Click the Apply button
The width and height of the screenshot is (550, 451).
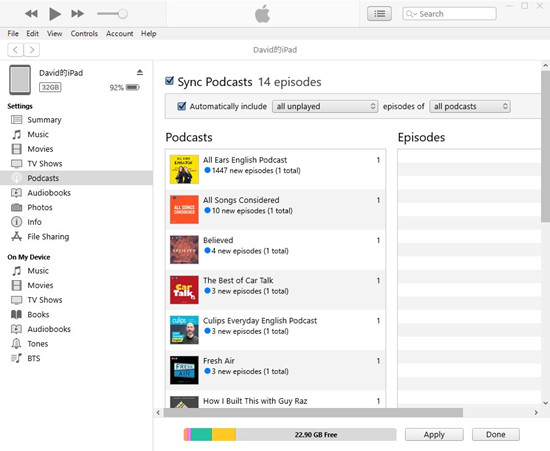pyautogui.click(x=434, y=435)
